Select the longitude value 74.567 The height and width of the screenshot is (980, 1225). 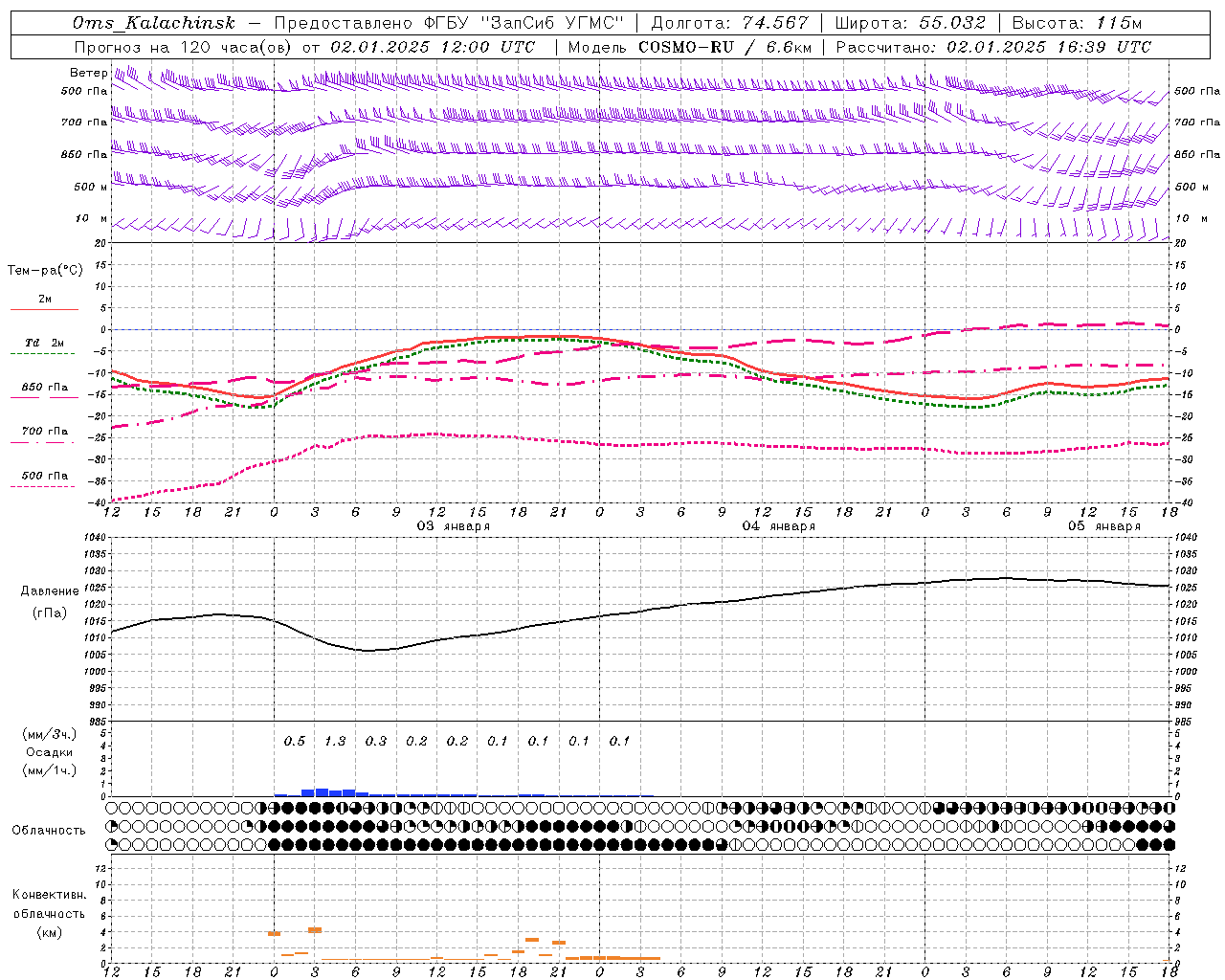[775, 23]
